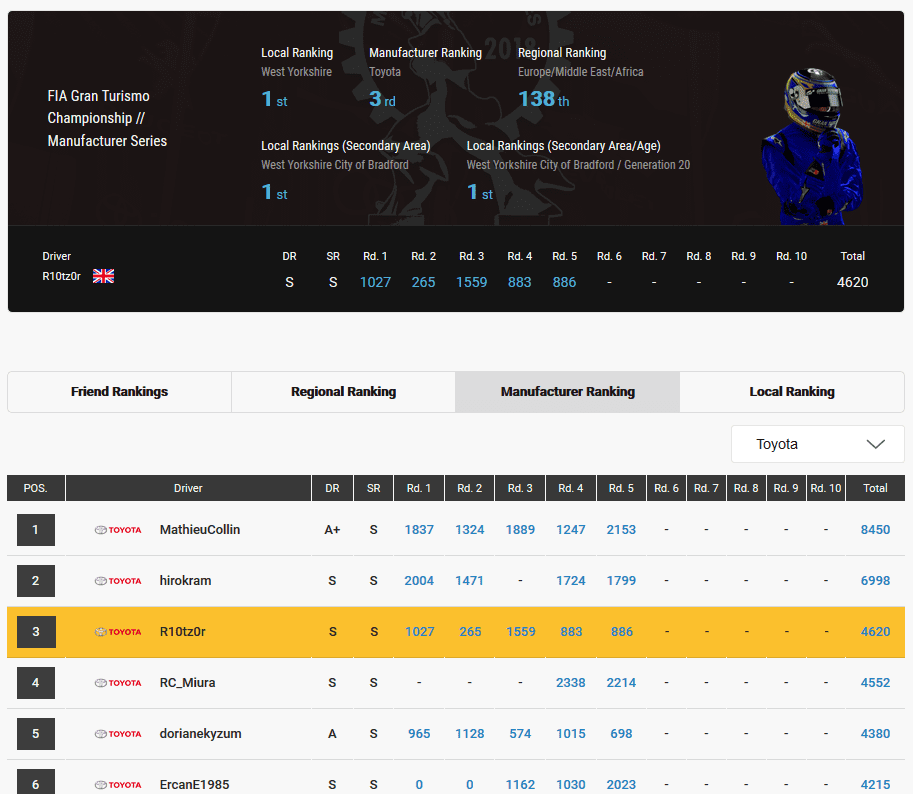
Task: Click the Rd. 3 score 1559 in the driver summary
Action: pos(471,282)
